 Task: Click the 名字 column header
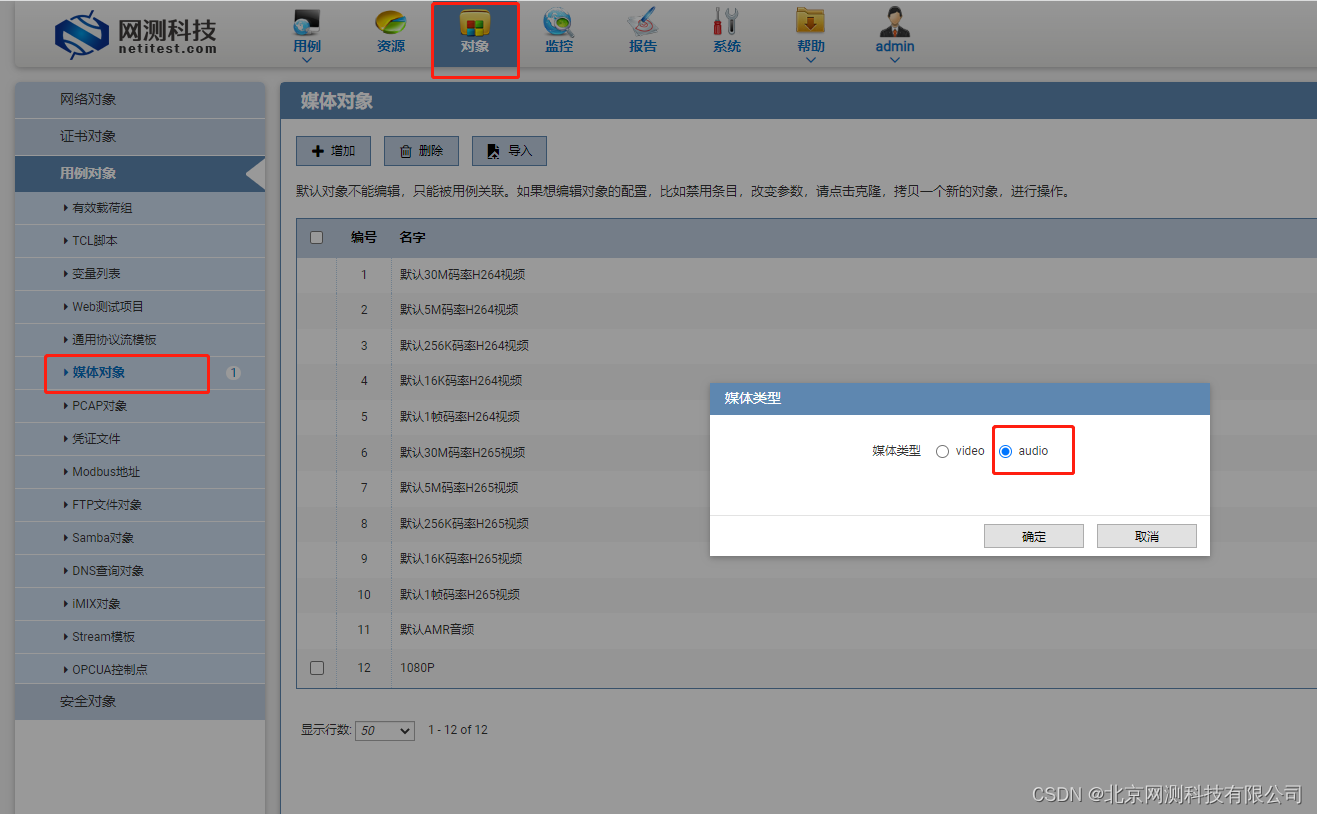pos(413,237)
